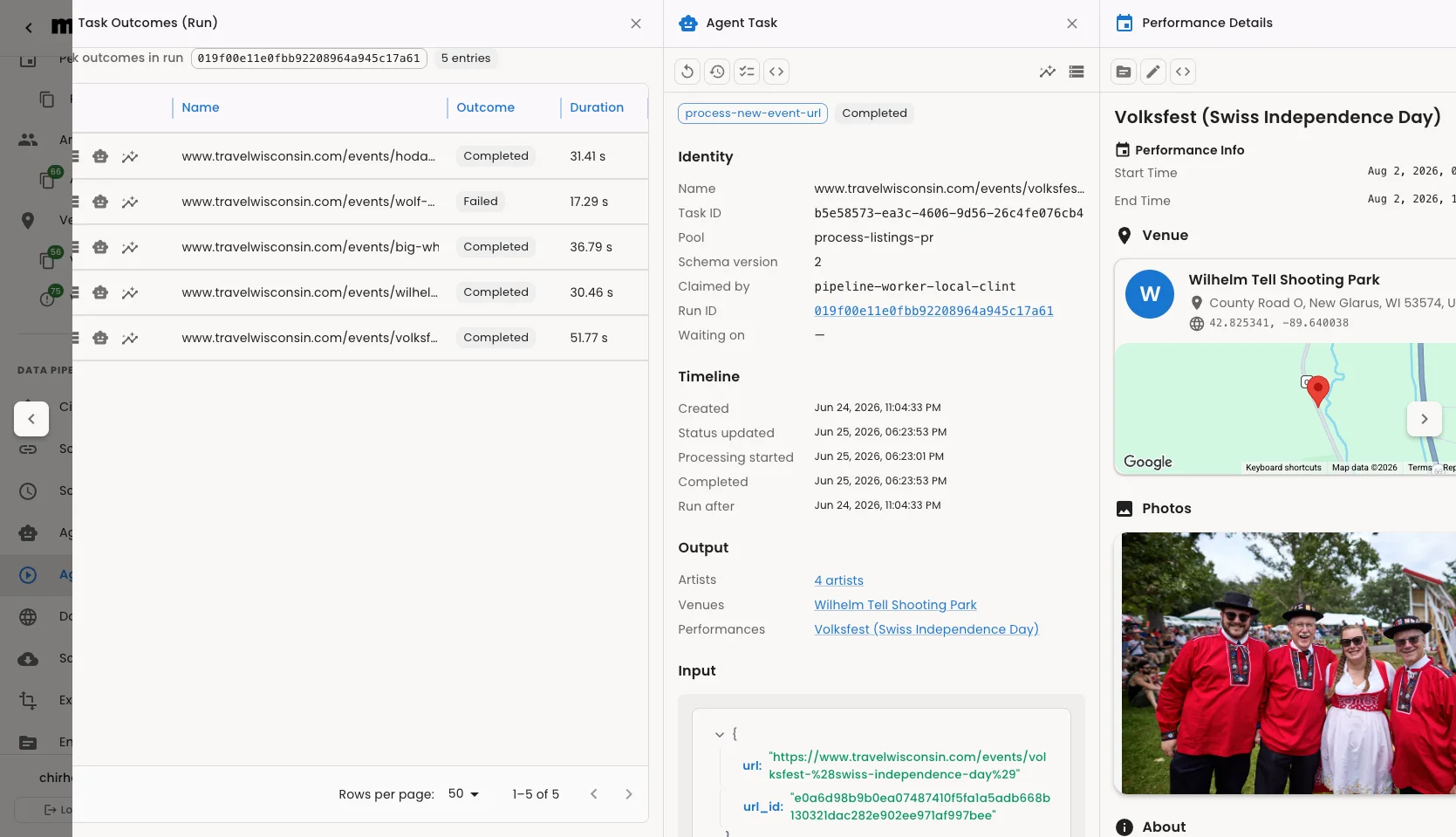Go to the previous page of outcomes
The height and width of the screenshot is (837, 1456).
(x=594, y=794)
